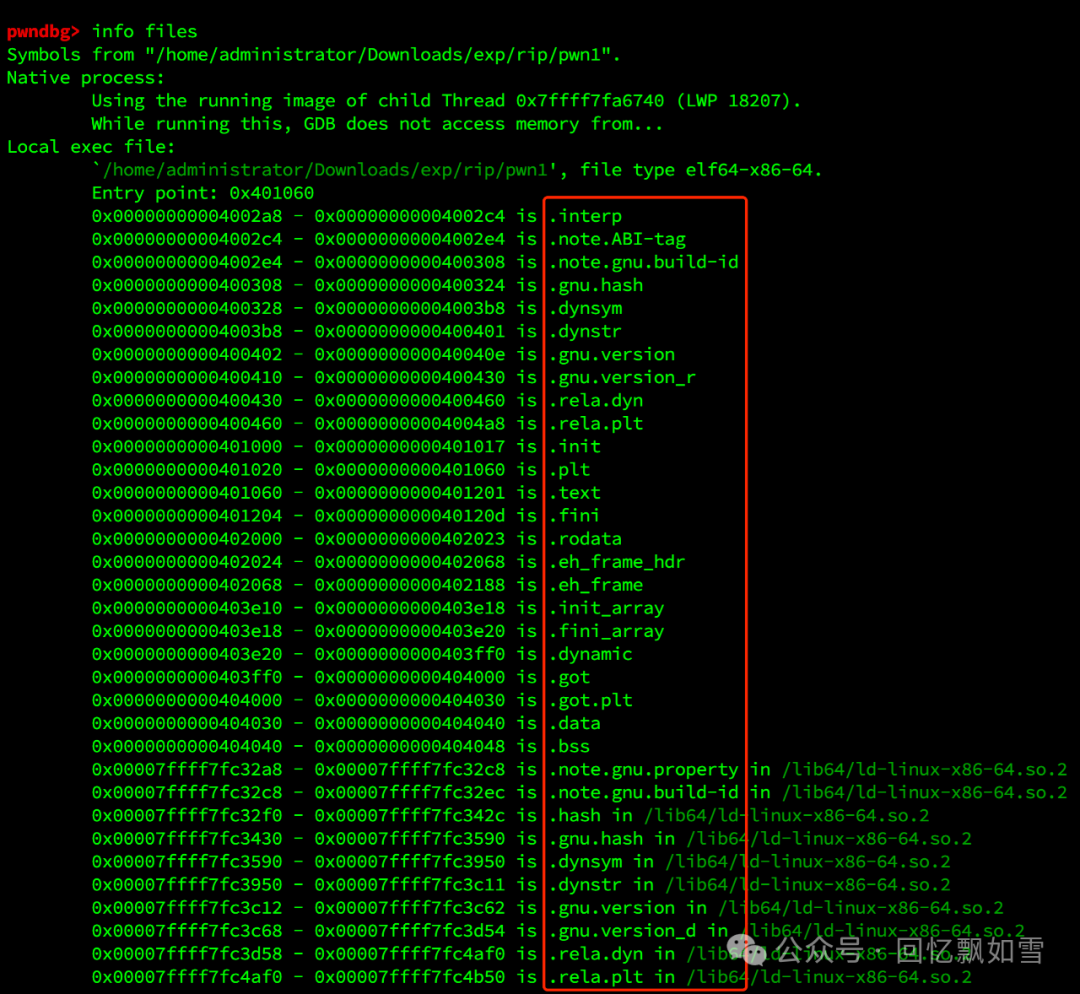The width and height of the screenshot is (1080, 994).
Task: Click ld-linux path on the .dynstr row
Action: pyautogui.click(x=808, y=885)
